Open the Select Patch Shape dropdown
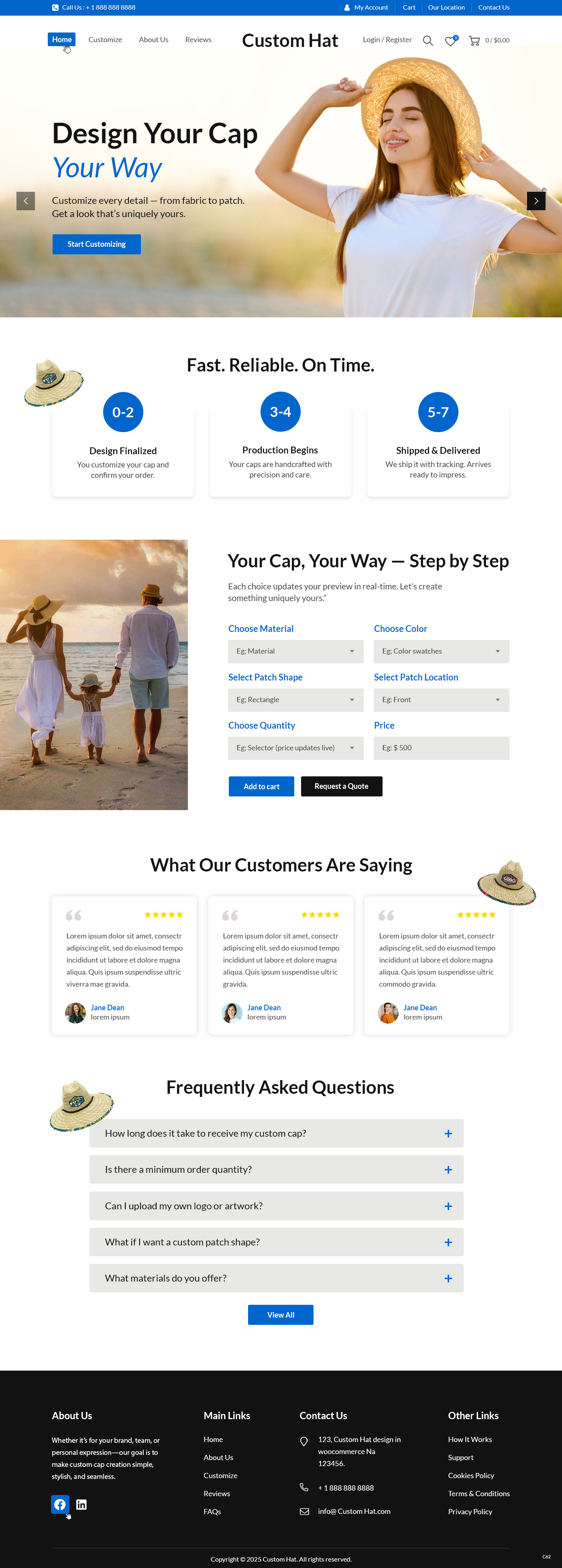 click(295, 700)
